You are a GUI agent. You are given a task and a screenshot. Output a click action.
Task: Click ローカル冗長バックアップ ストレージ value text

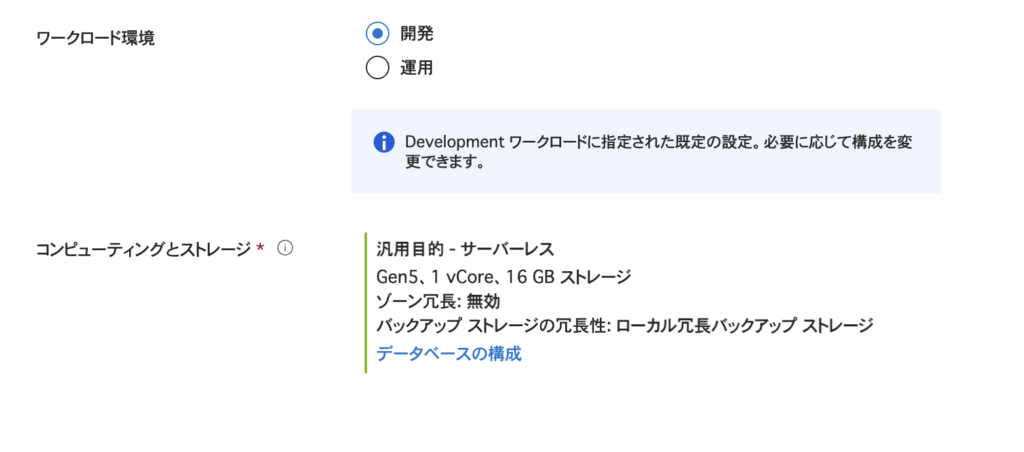click(746, 326)
